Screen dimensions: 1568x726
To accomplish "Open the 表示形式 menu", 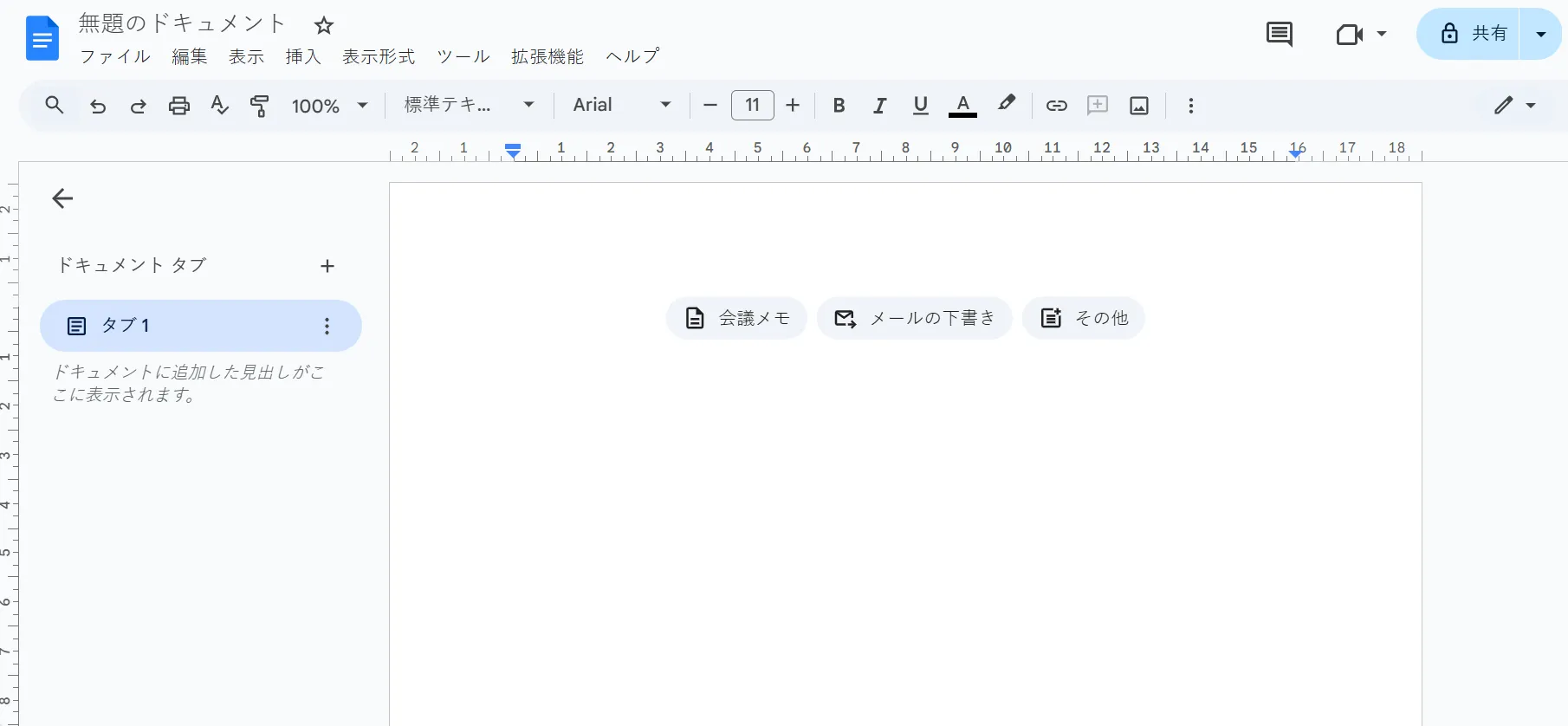I will [379, 57].
